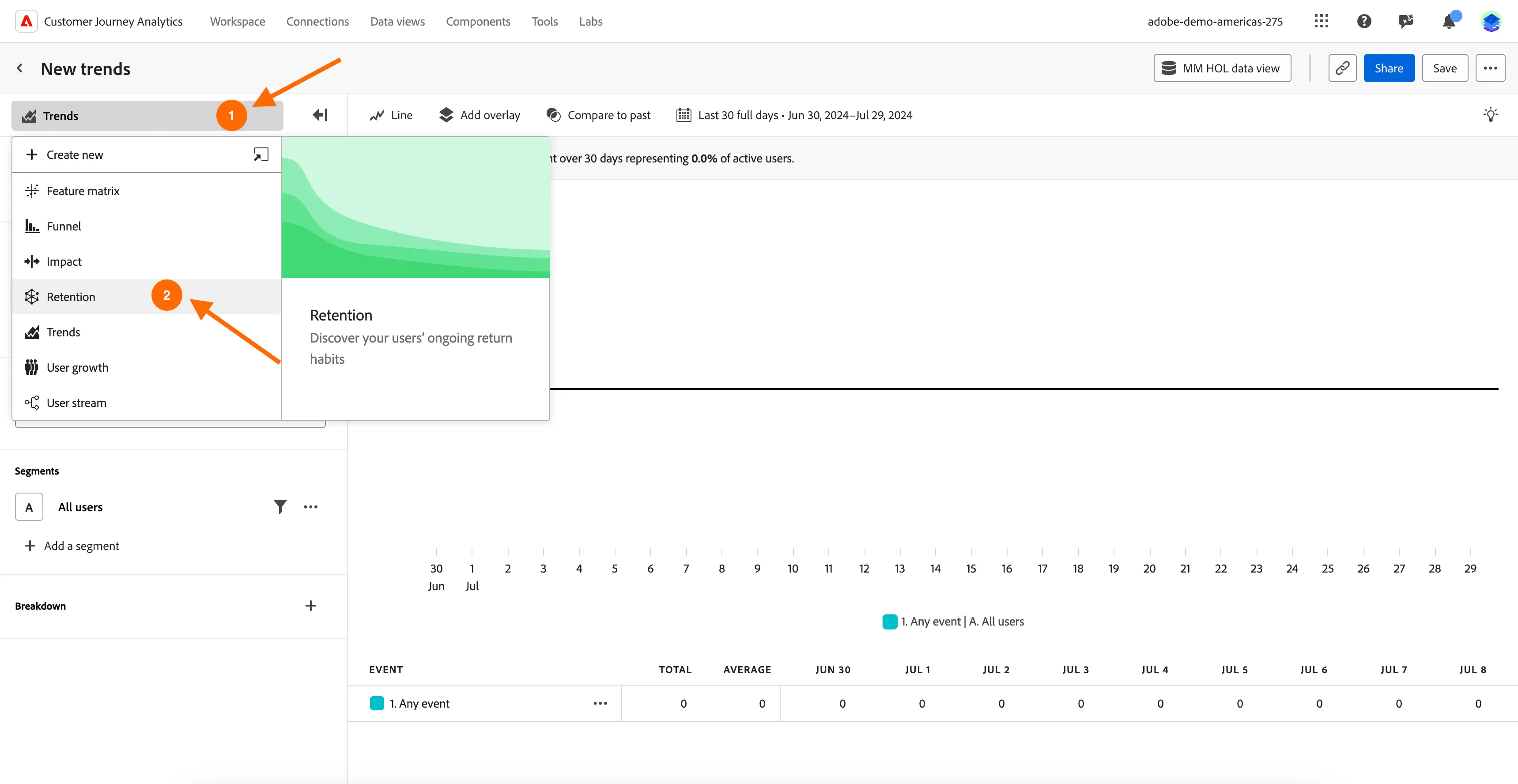Open the Data views tab
The image size is (1518, 784).
coord(397,21)
